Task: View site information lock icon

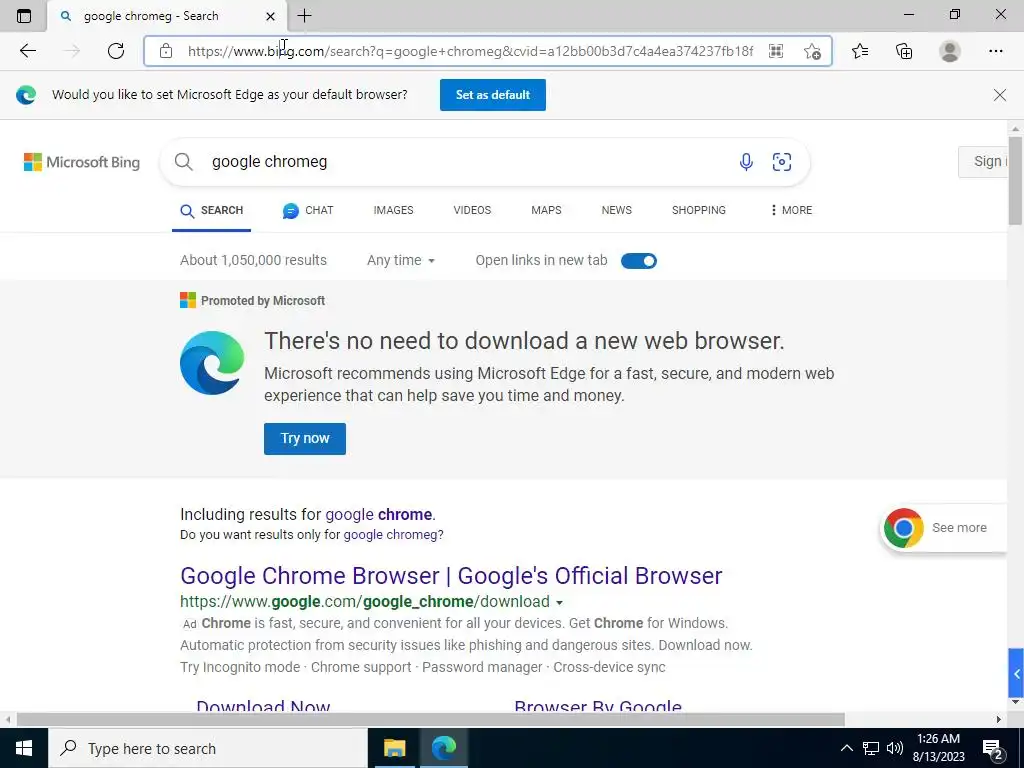Action: (166, 51)
